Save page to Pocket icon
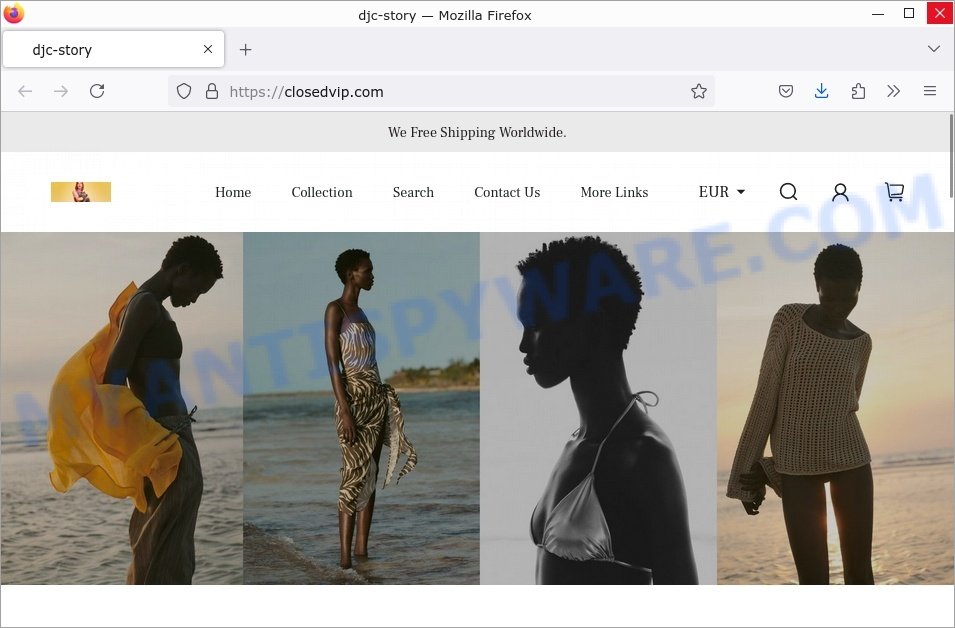This screenshot has width=955, height=628. (x=786, y=91)
